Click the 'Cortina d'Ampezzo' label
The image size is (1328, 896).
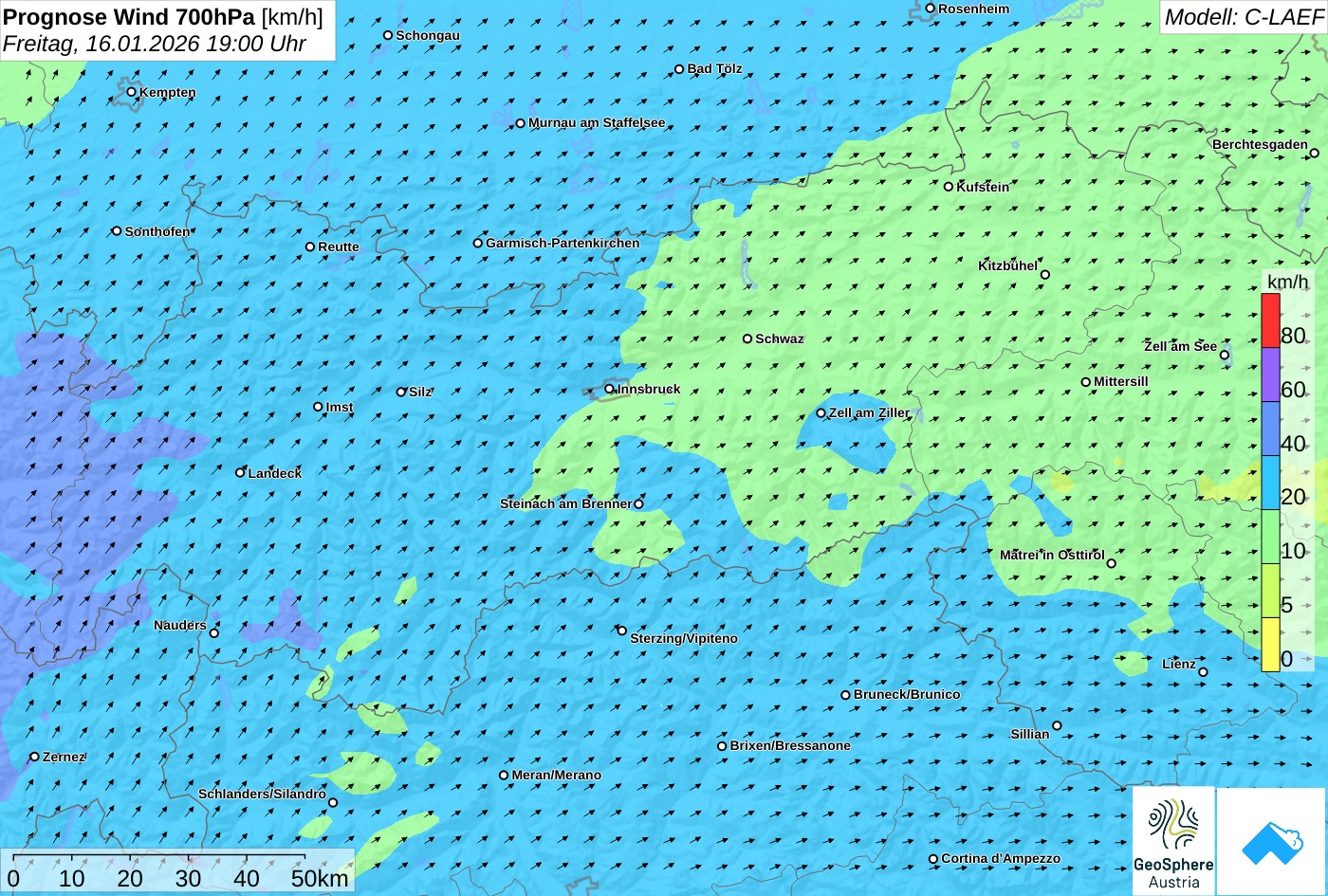1001,858
